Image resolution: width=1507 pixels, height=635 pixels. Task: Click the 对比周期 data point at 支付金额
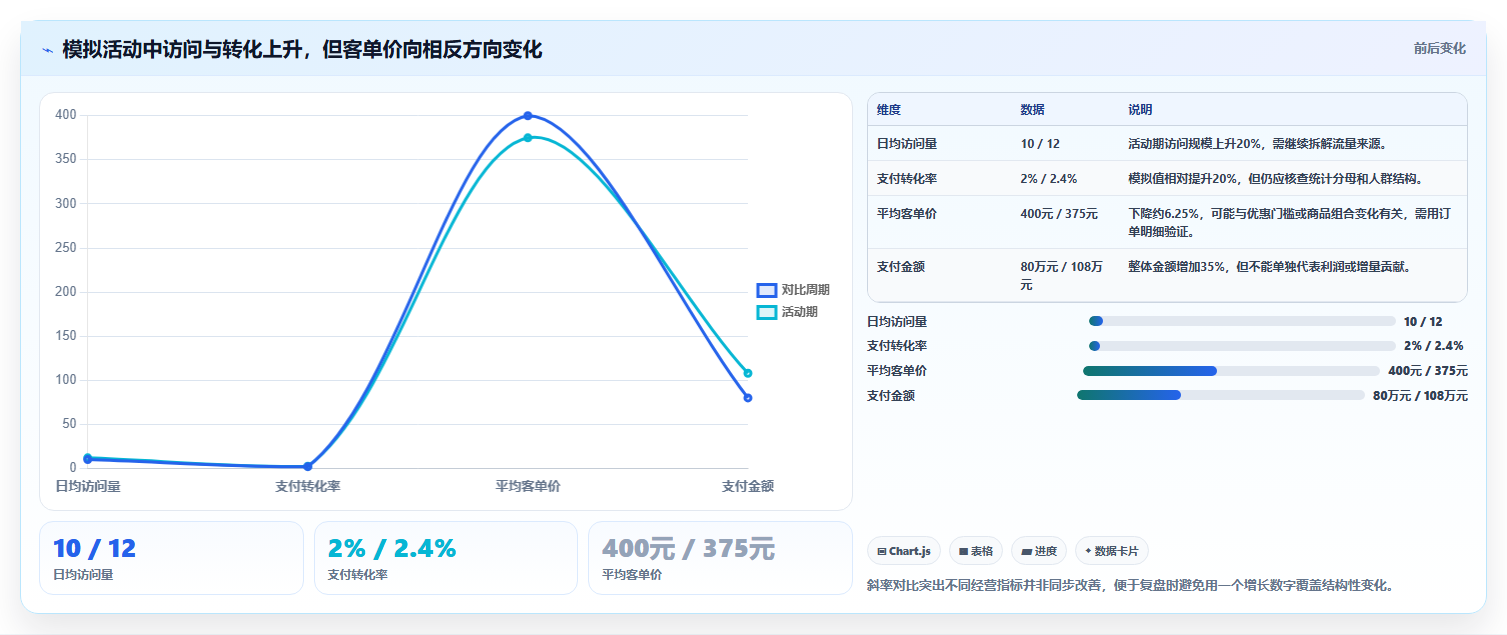pos(748,398)
